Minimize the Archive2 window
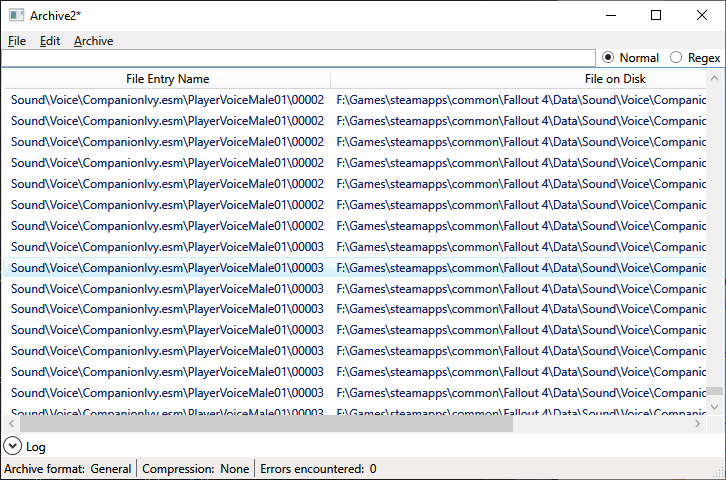726x480 pixels. (611, 15)
